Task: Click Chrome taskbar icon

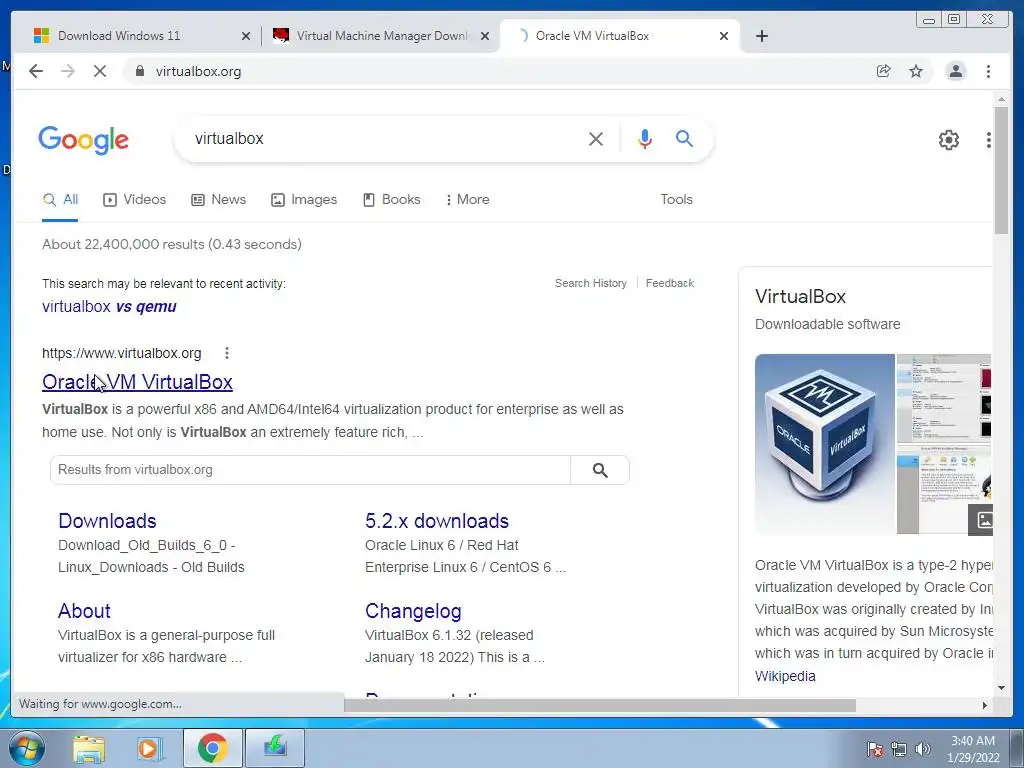Action: tap(212, 748)
